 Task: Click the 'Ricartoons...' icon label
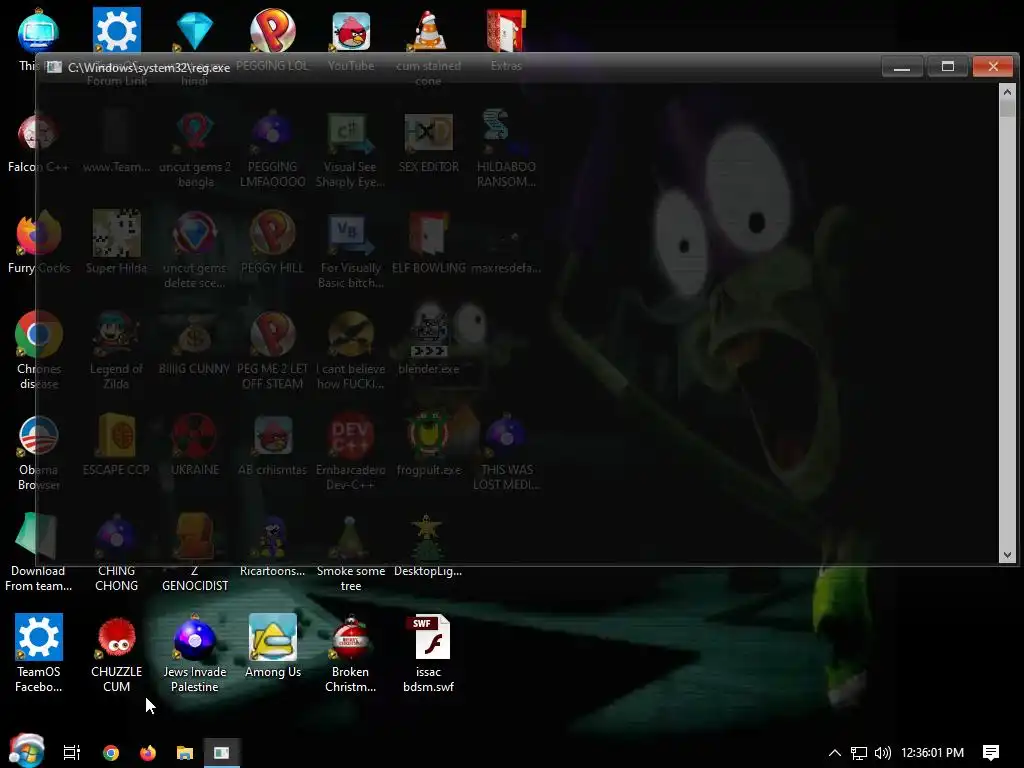pyautogui.click(x=272, y=571)
